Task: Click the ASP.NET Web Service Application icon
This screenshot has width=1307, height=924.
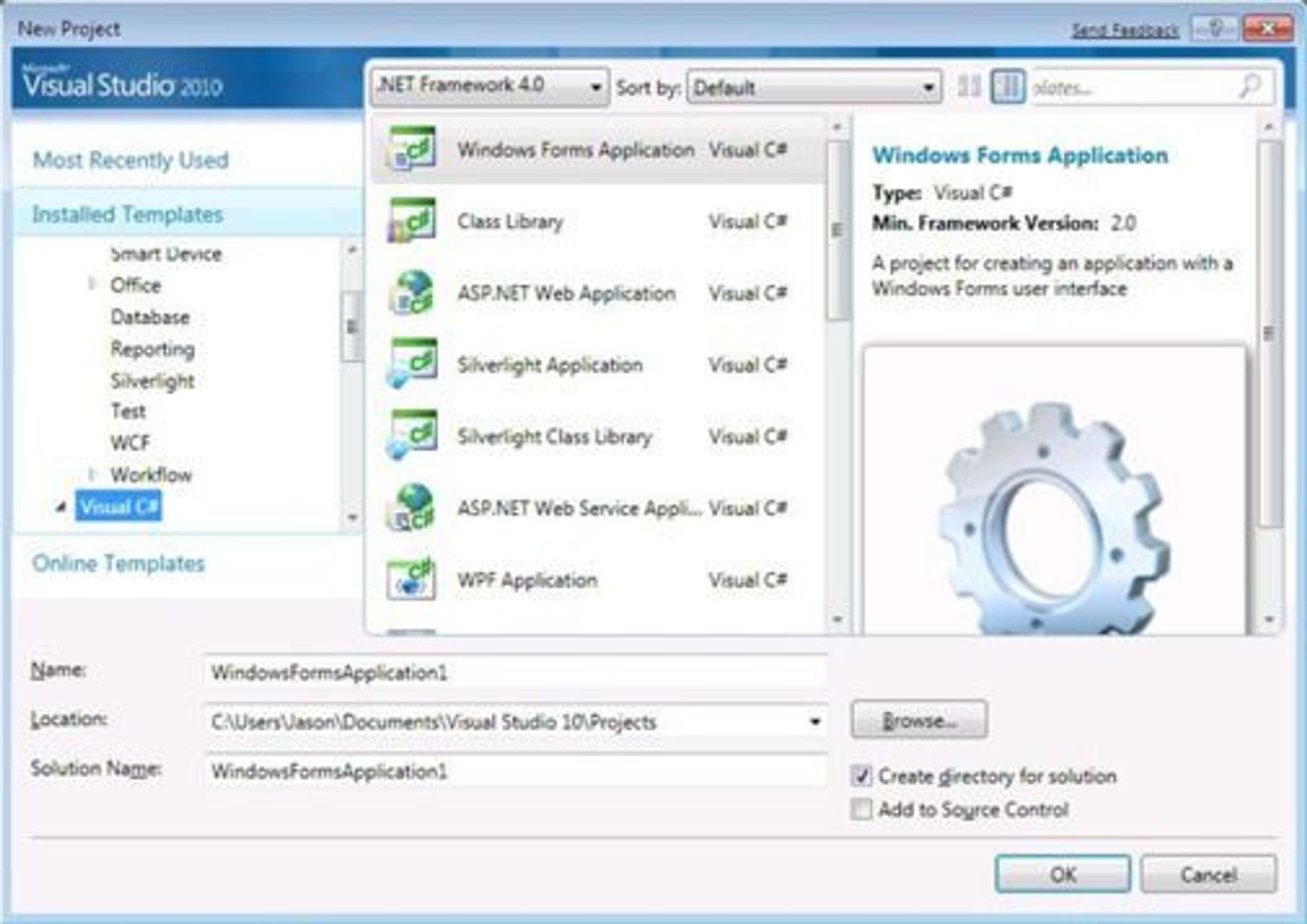Action: [x=412, y=508]
